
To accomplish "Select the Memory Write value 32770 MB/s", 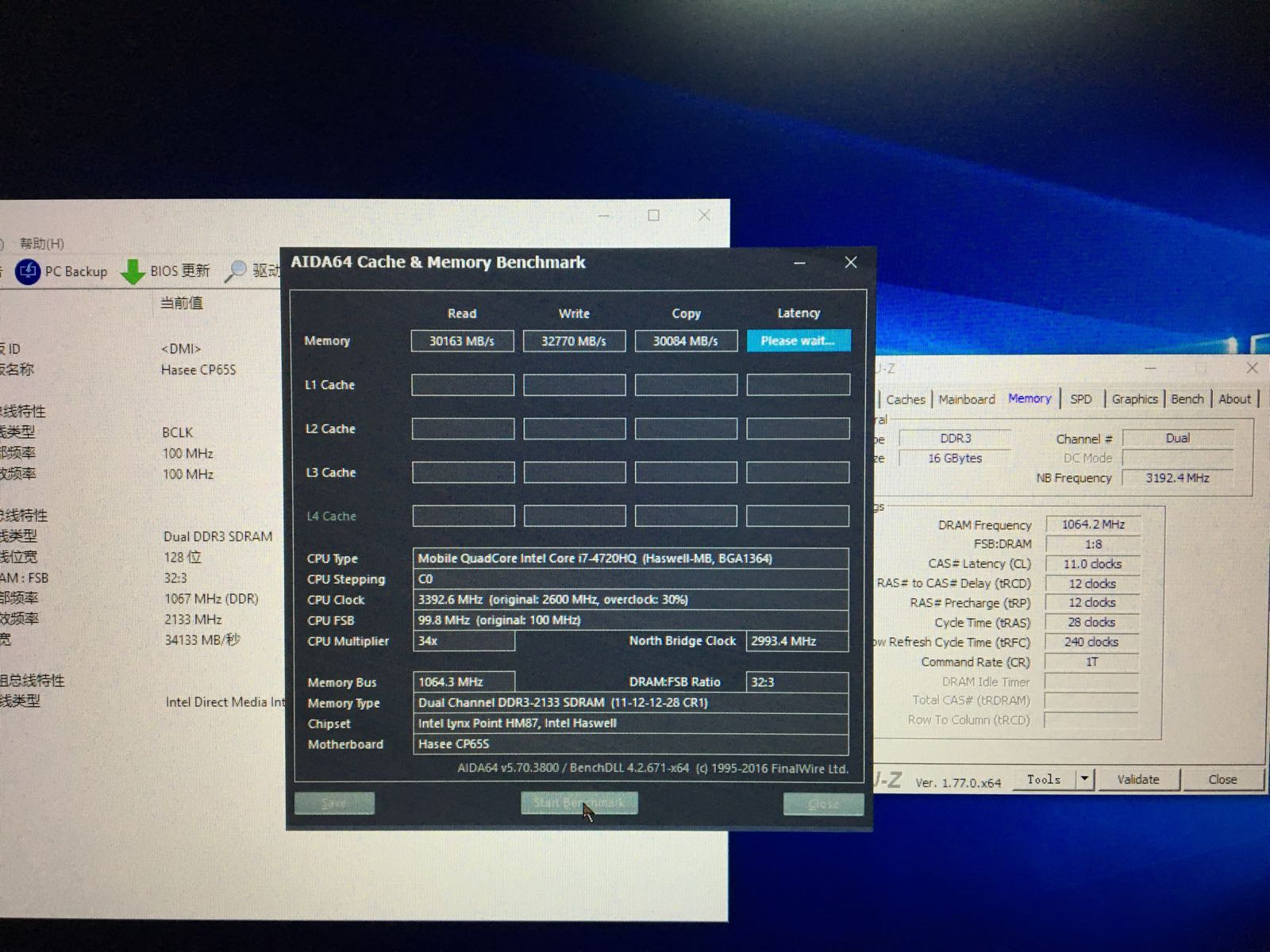I will point(574,340).
